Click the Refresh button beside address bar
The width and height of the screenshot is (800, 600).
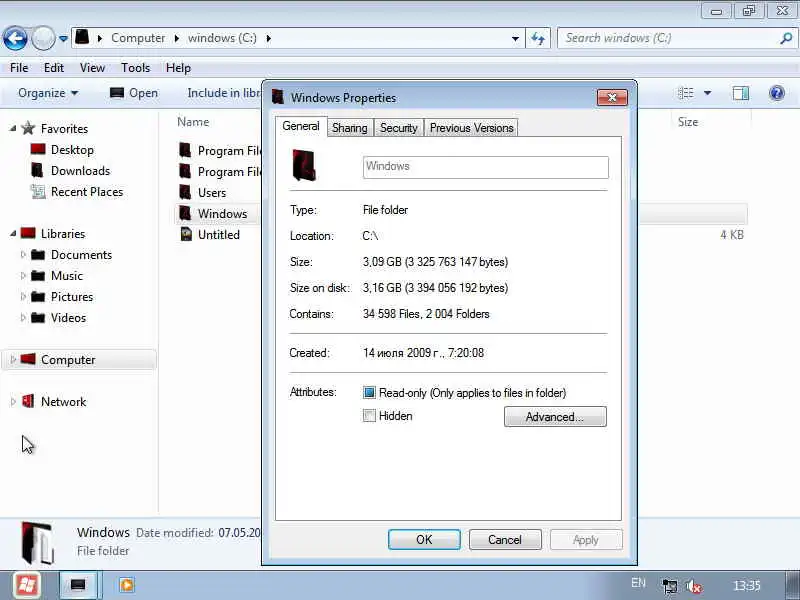(538, 38)
